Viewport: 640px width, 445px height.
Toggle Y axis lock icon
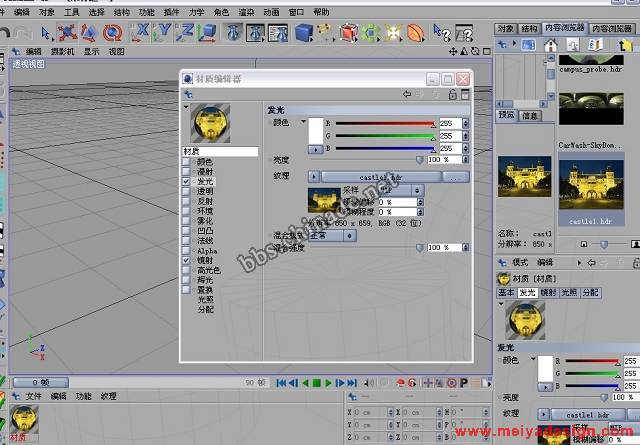(x=162, y=33)
